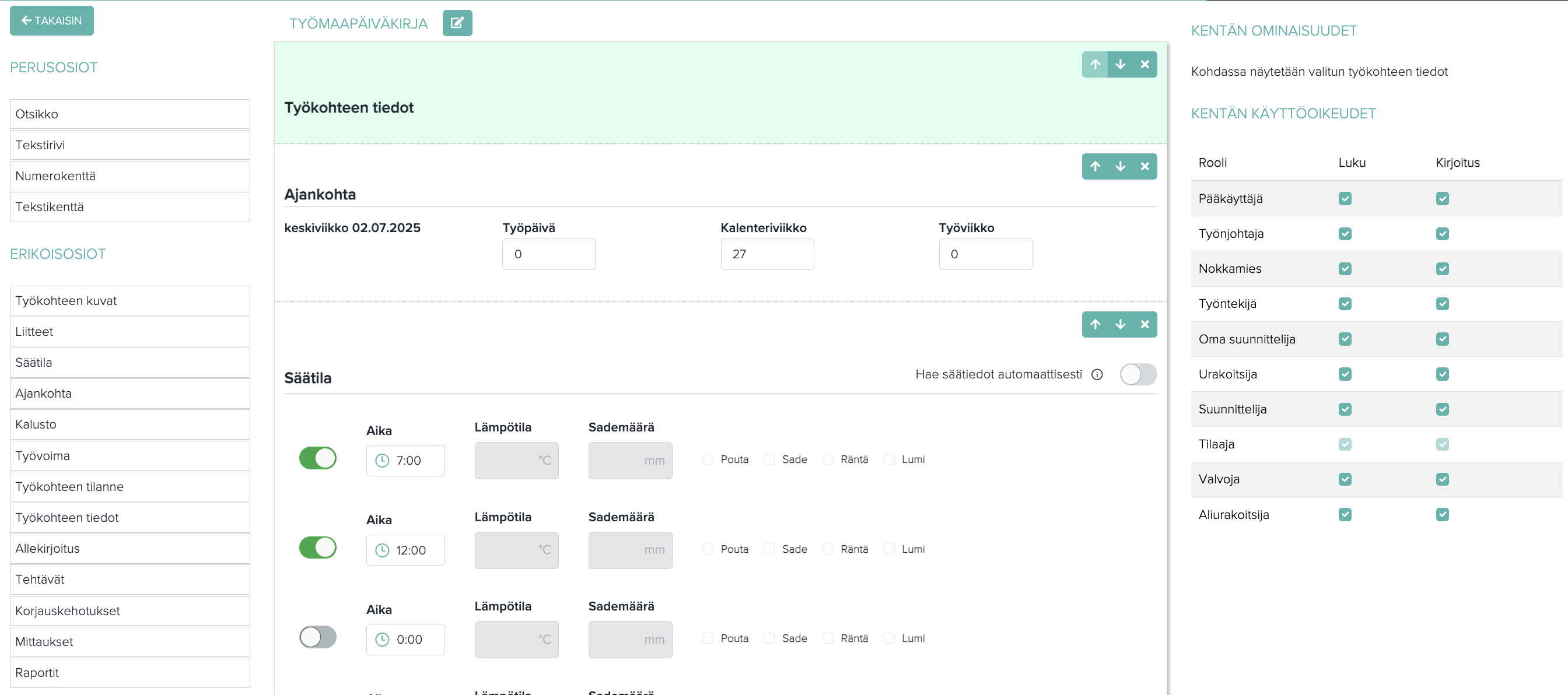Add Tehtävät special section
1568x695 pixels.
pyautogui.click(x=129, y=580)
